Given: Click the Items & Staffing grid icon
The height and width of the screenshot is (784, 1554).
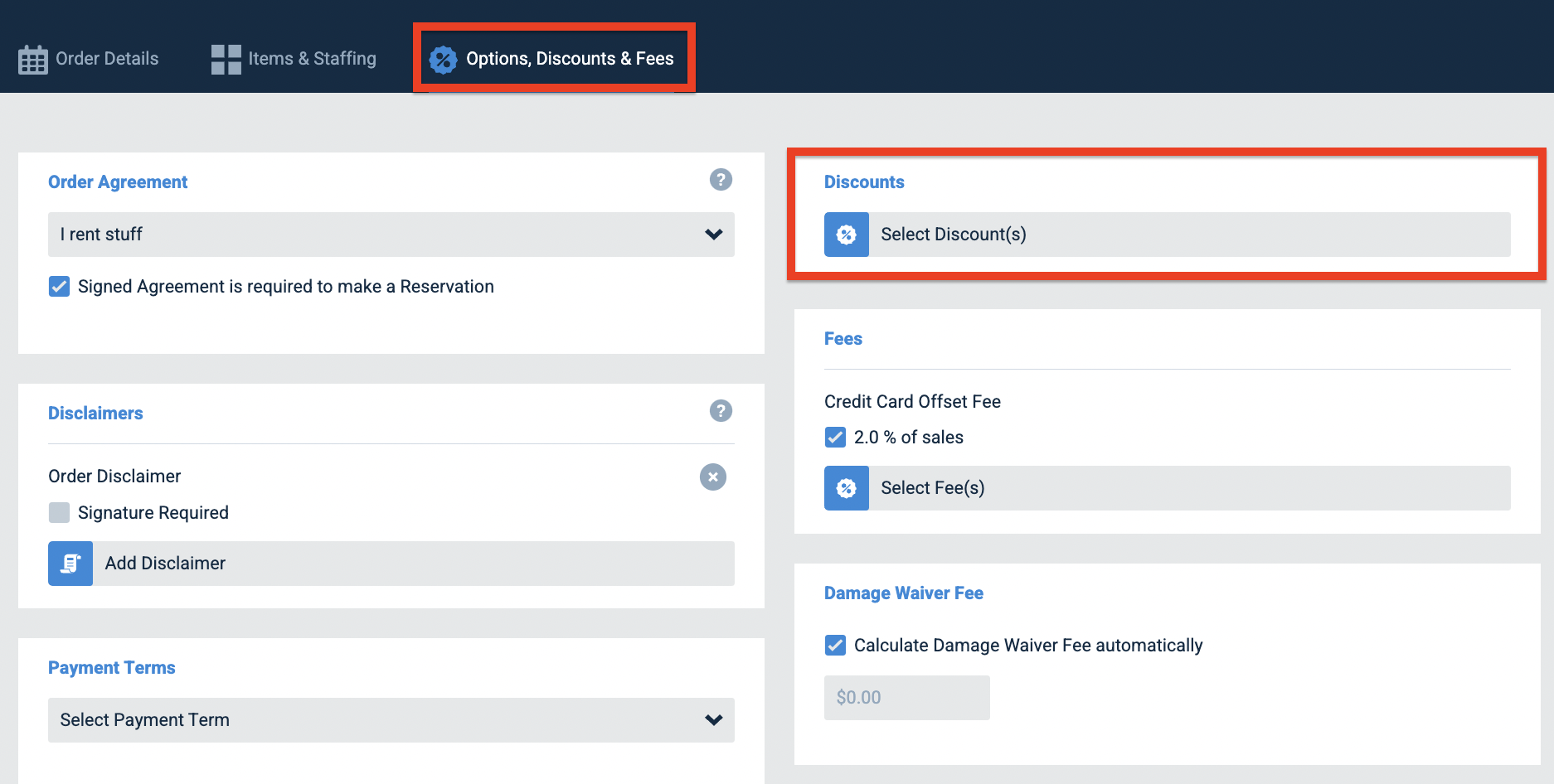Looking at the screenshot, I should click(226, 60).
